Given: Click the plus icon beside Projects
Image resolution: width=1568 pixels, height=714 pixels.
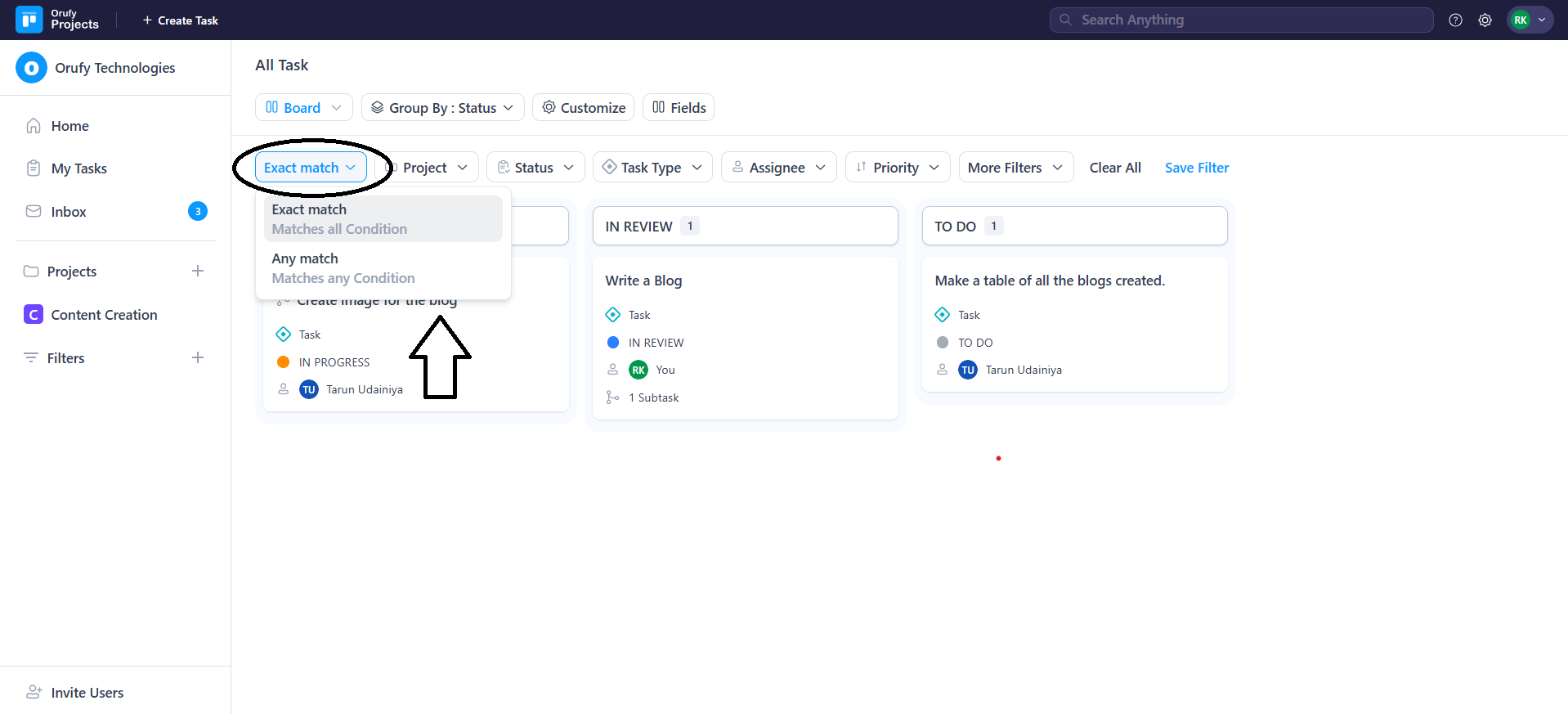Looking at the screenshot, I should tap(198, 271).
